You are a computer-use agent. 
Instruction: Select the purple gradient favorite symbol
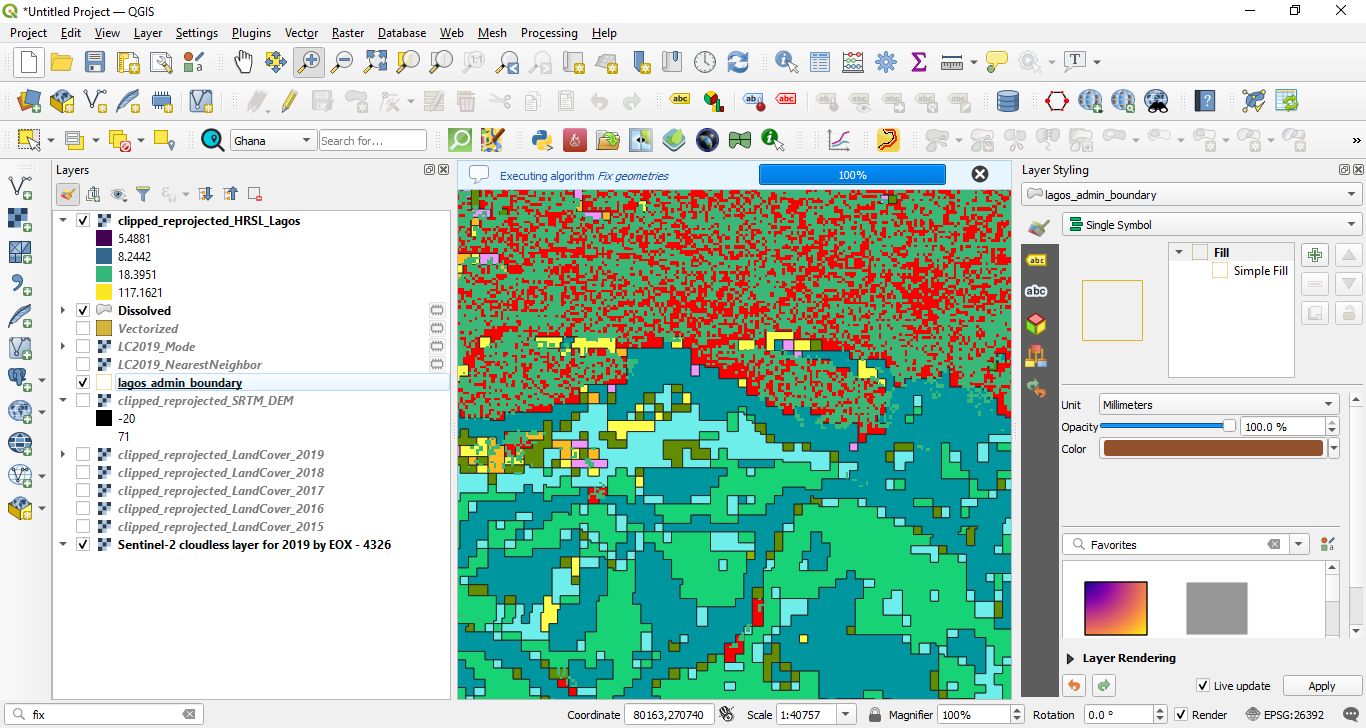[1115, 608]
